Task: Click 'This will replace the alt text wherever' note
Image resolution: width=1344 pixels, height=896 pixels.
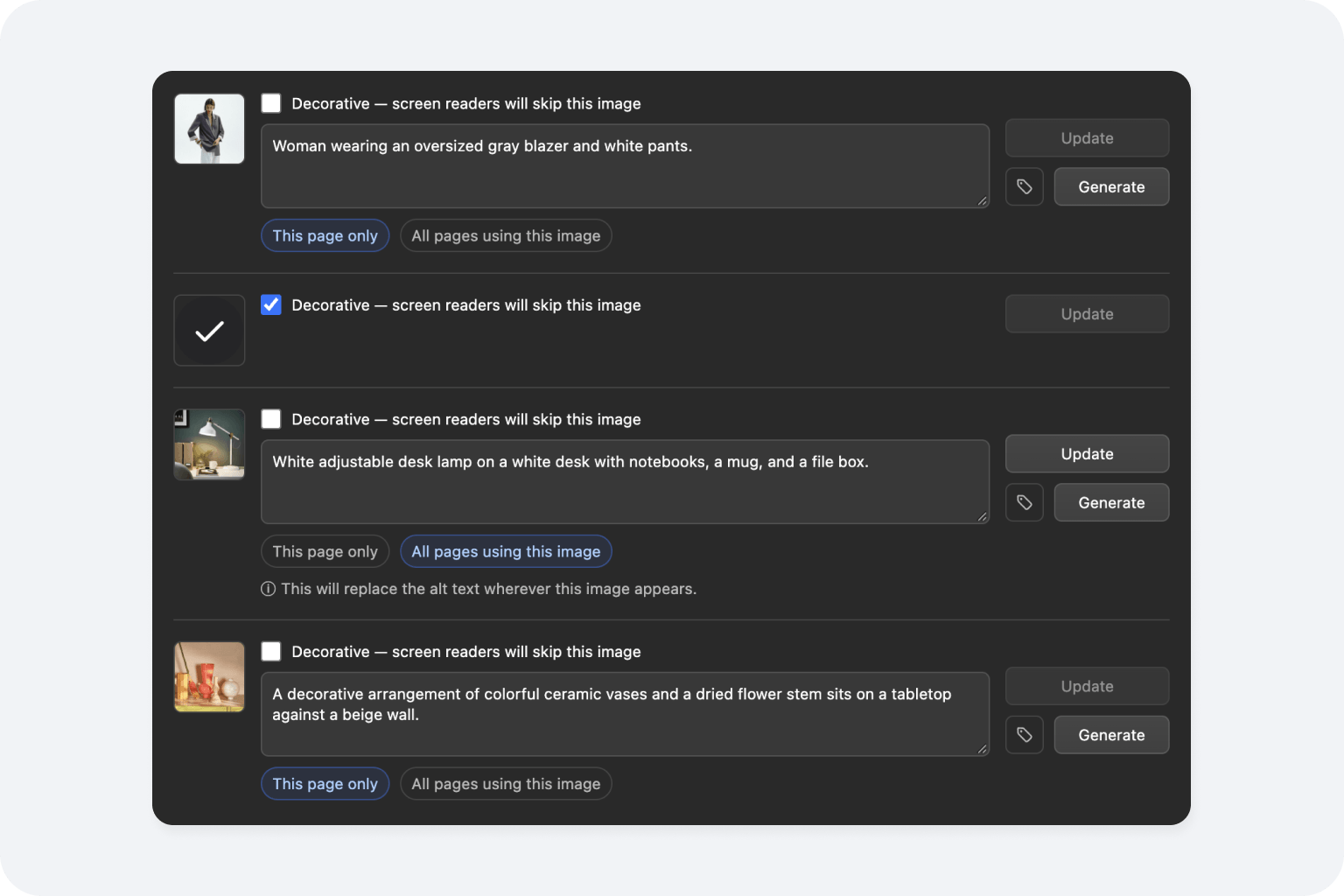Action: (489, 589)
